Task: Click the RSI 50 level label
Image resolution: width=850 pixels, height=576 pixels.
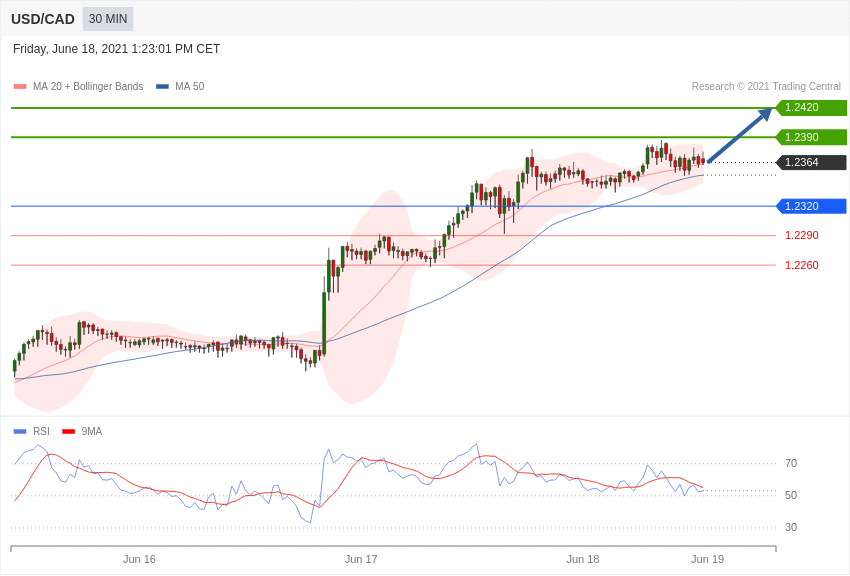Action: [x=791, y=495]
